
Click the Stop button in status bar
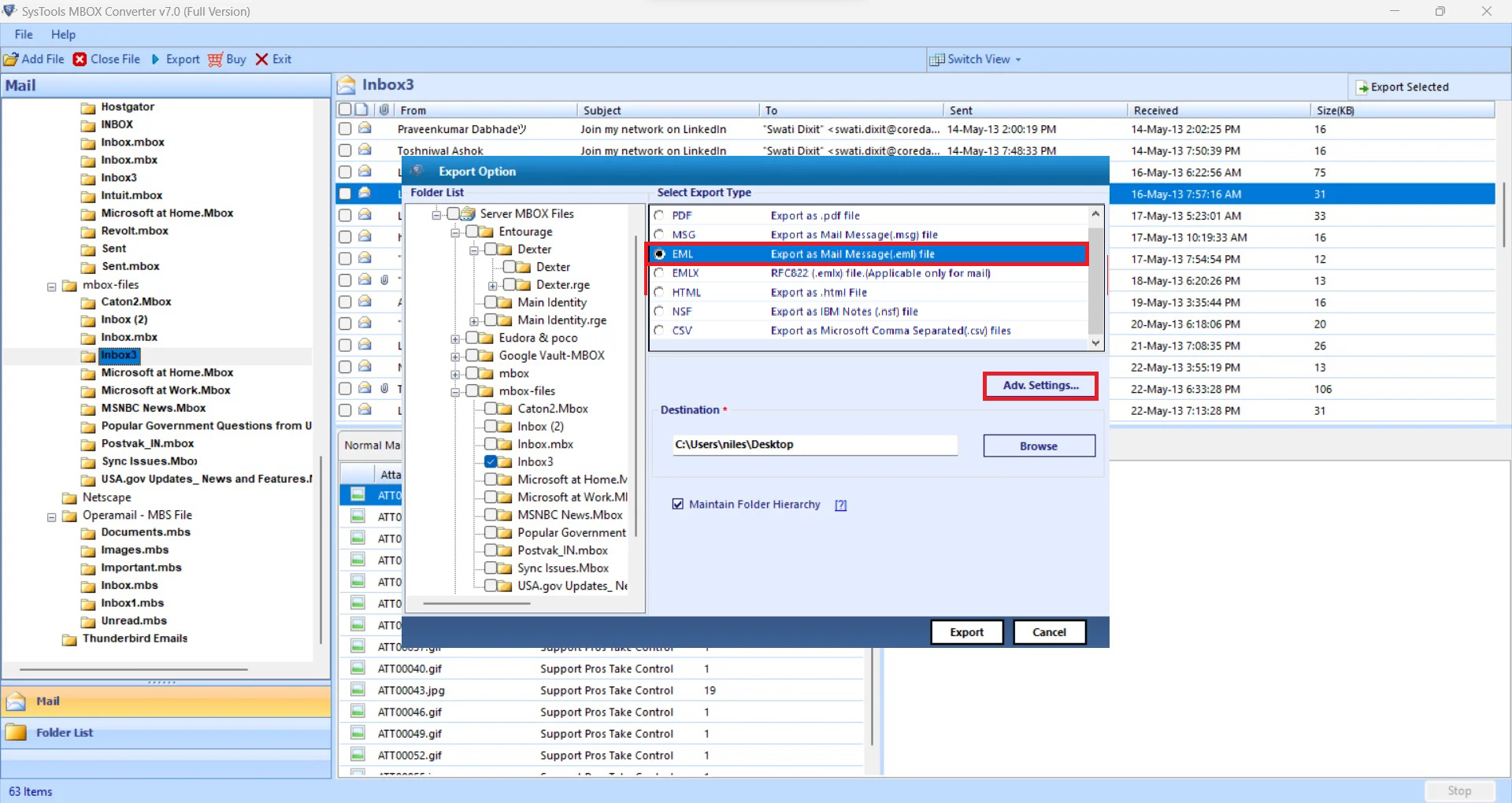click(1459, 791)
